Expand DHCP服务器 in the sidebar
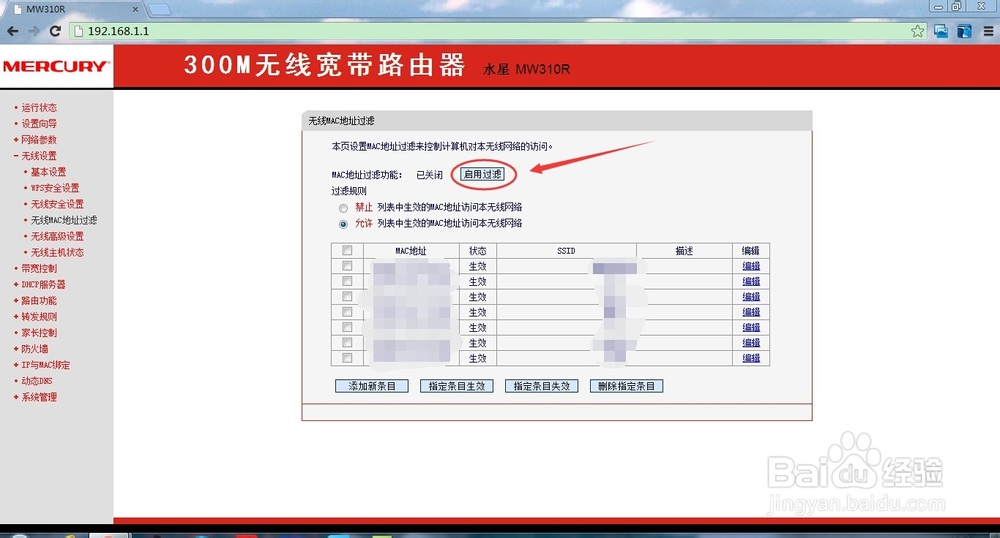The width and height of the screenshot is (1000, 538). tap(43, 284)
